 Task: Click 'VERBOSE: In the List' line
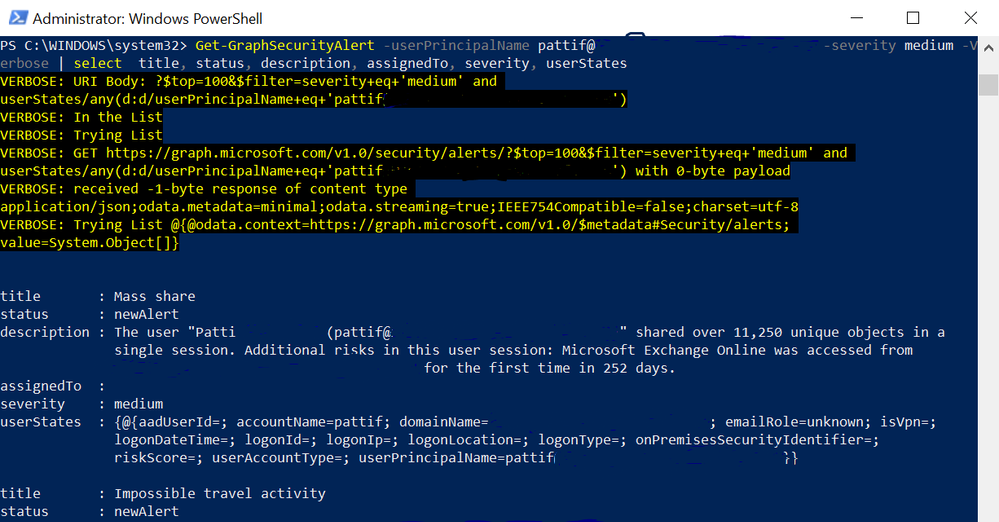(82, 117)
